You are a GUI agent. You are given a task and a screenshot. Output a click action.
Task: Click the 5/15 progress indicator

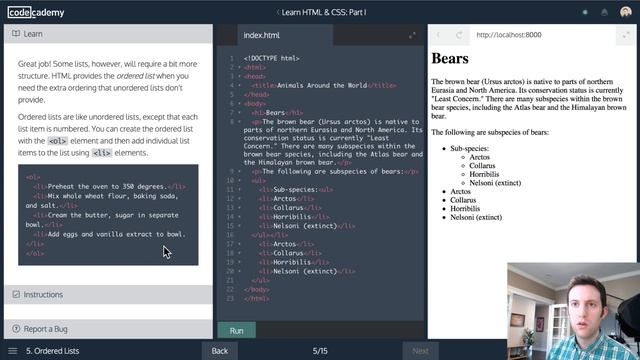coord(320,351)
